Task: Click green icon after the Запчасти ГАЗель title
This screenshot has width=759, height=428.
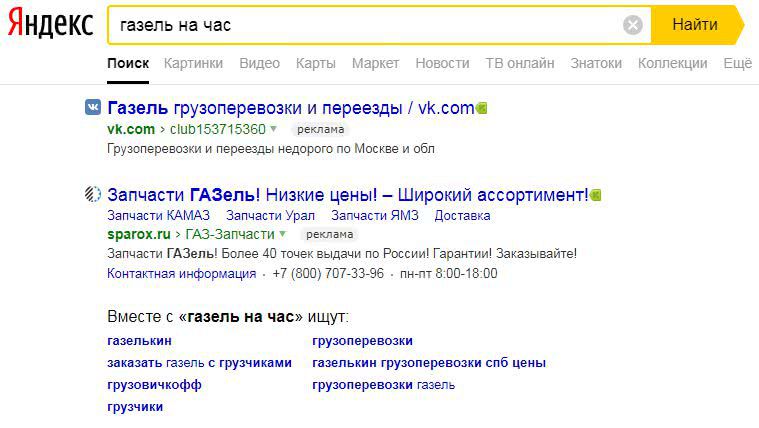Action: click(x=596, y=194)
